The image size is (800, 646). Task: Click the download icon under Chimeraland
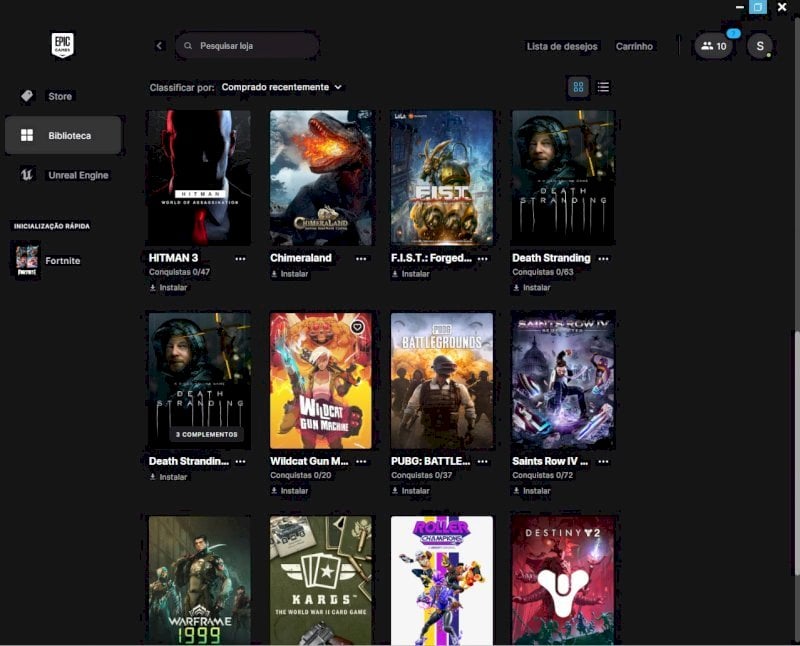click(x=274, y=274)
